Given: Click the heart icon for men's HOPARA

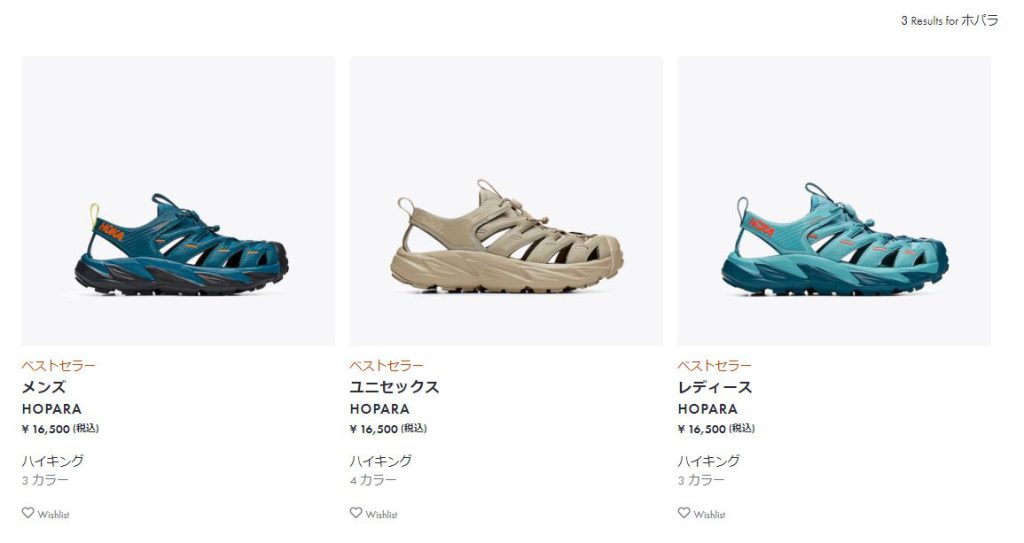Looking at the screenshot, I should [27, 513].
